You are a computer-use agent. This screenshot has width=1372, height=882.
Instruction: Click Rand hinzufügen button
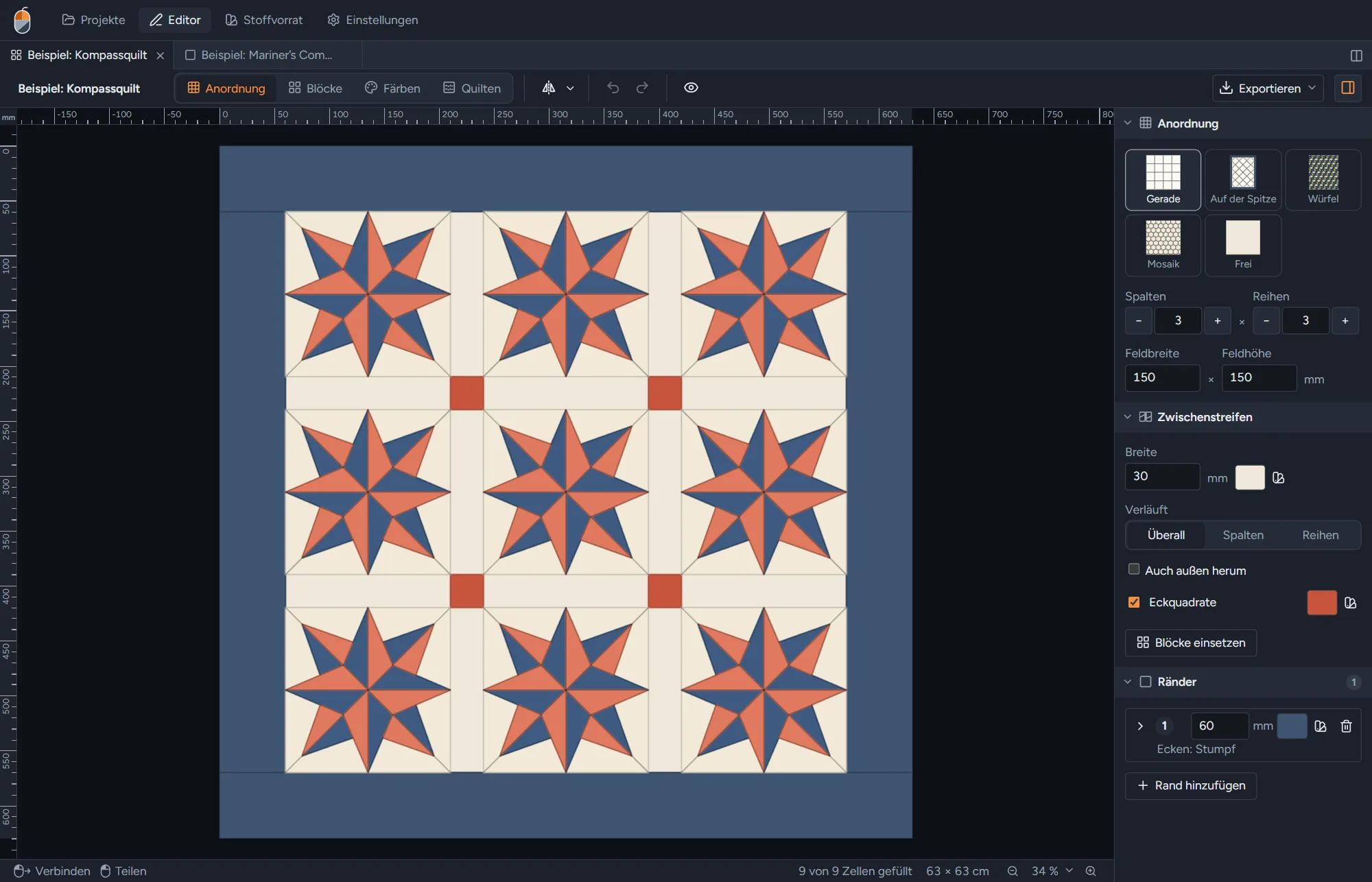tap(1191, 786)
